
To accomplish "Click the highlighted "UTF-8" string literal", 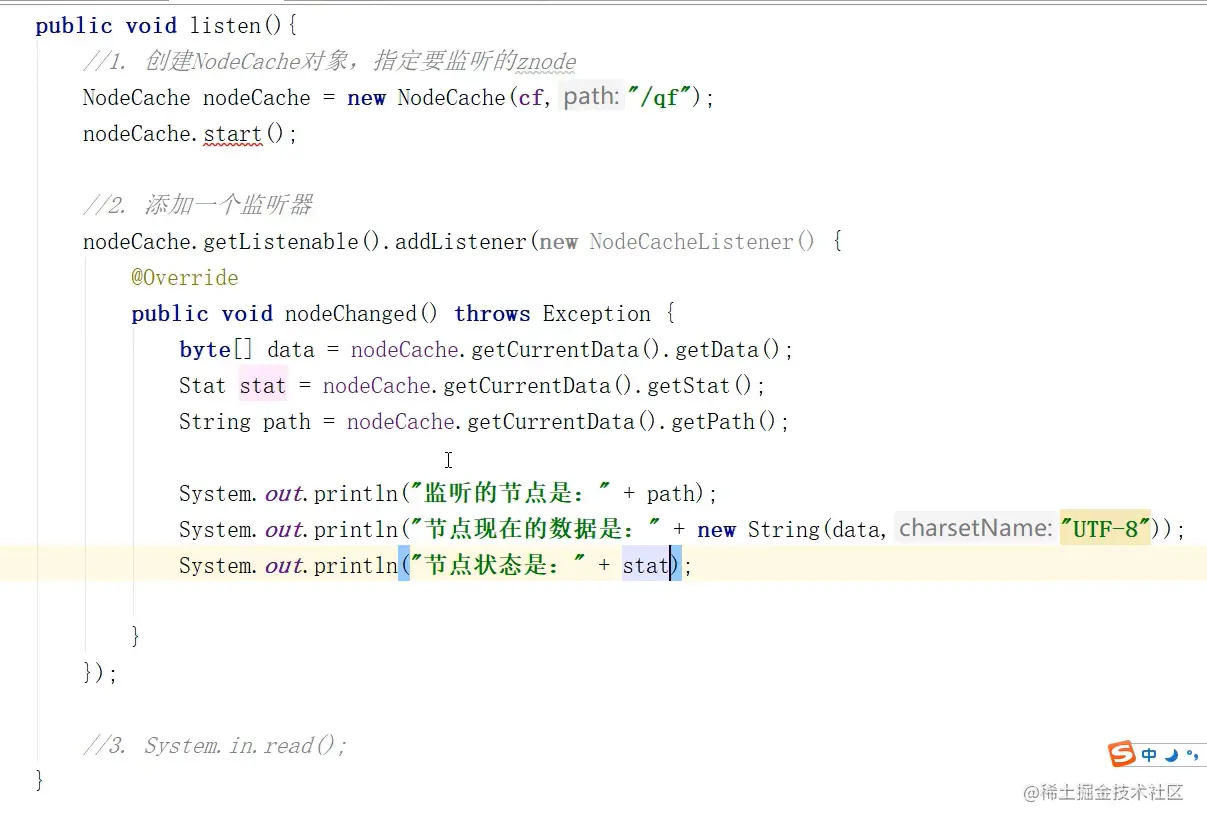I will pos(1106,529).
